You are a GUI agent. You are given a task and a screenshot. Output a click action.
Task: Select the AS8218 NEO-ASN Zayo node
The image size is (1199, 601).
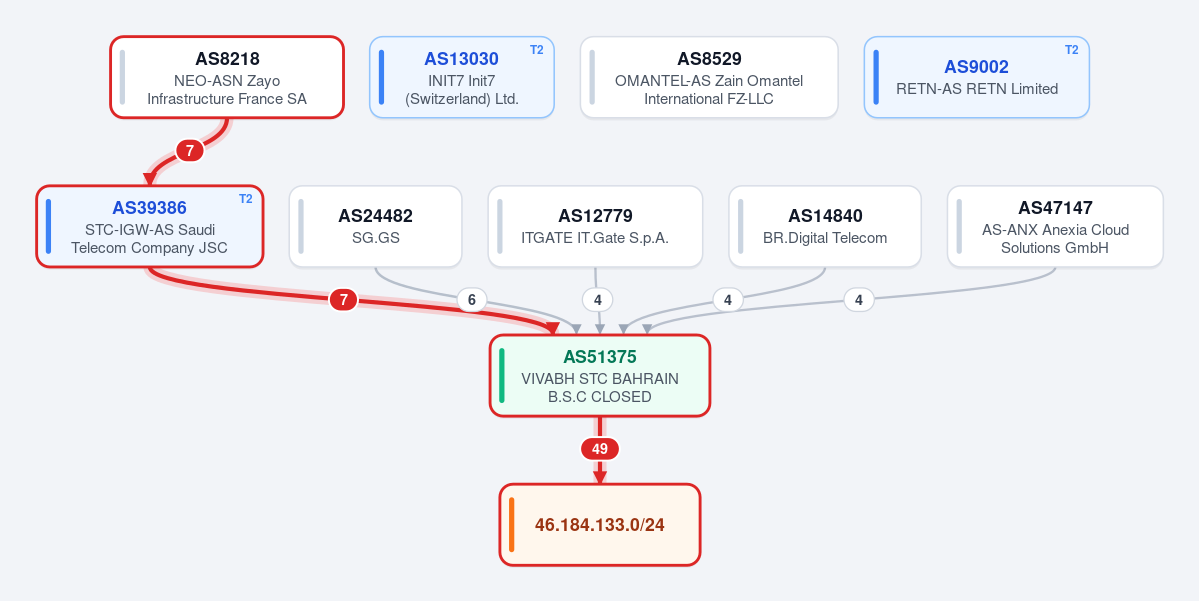pyautogui.click(x=227, y=77)
